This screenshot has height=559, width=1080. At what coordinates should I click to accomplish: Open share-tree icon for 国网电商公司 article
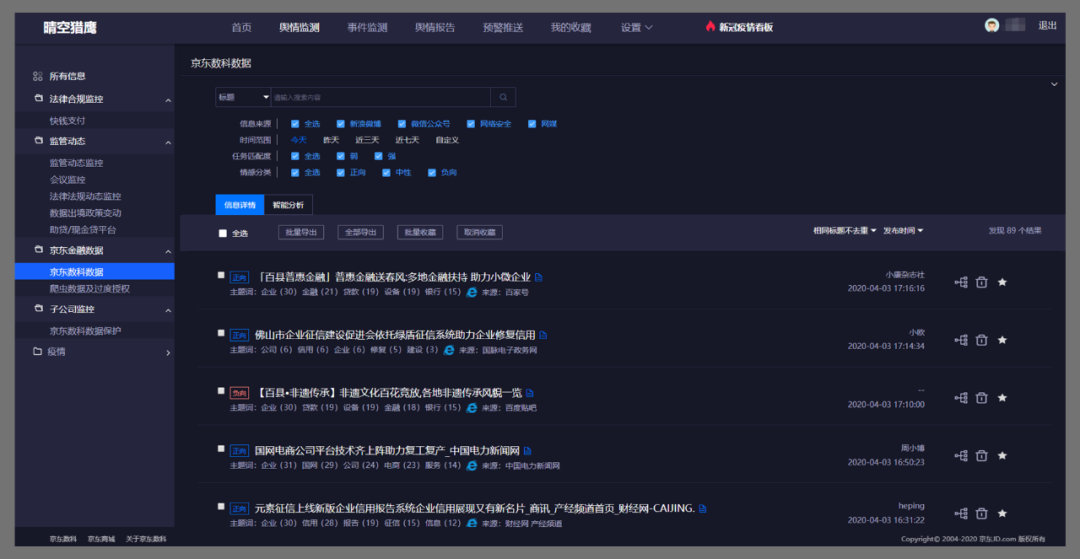point(961,456)
